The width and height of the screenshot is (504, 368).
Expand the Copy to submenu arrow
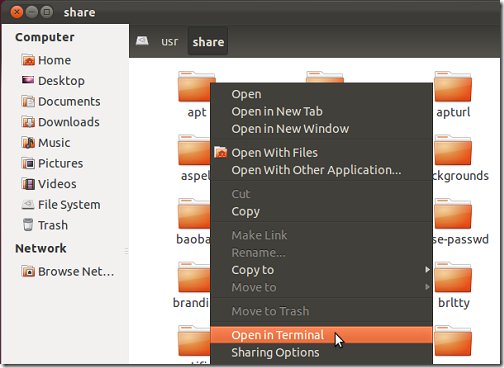pyautogui.click(x=427, y=269)
